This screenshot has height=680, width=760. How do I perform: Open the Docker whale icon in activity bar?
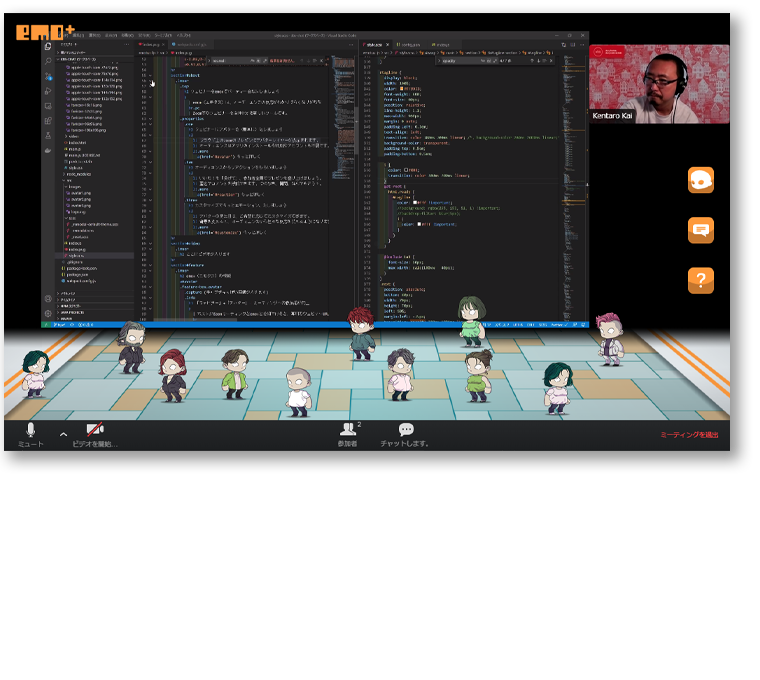tap(48, 151)
